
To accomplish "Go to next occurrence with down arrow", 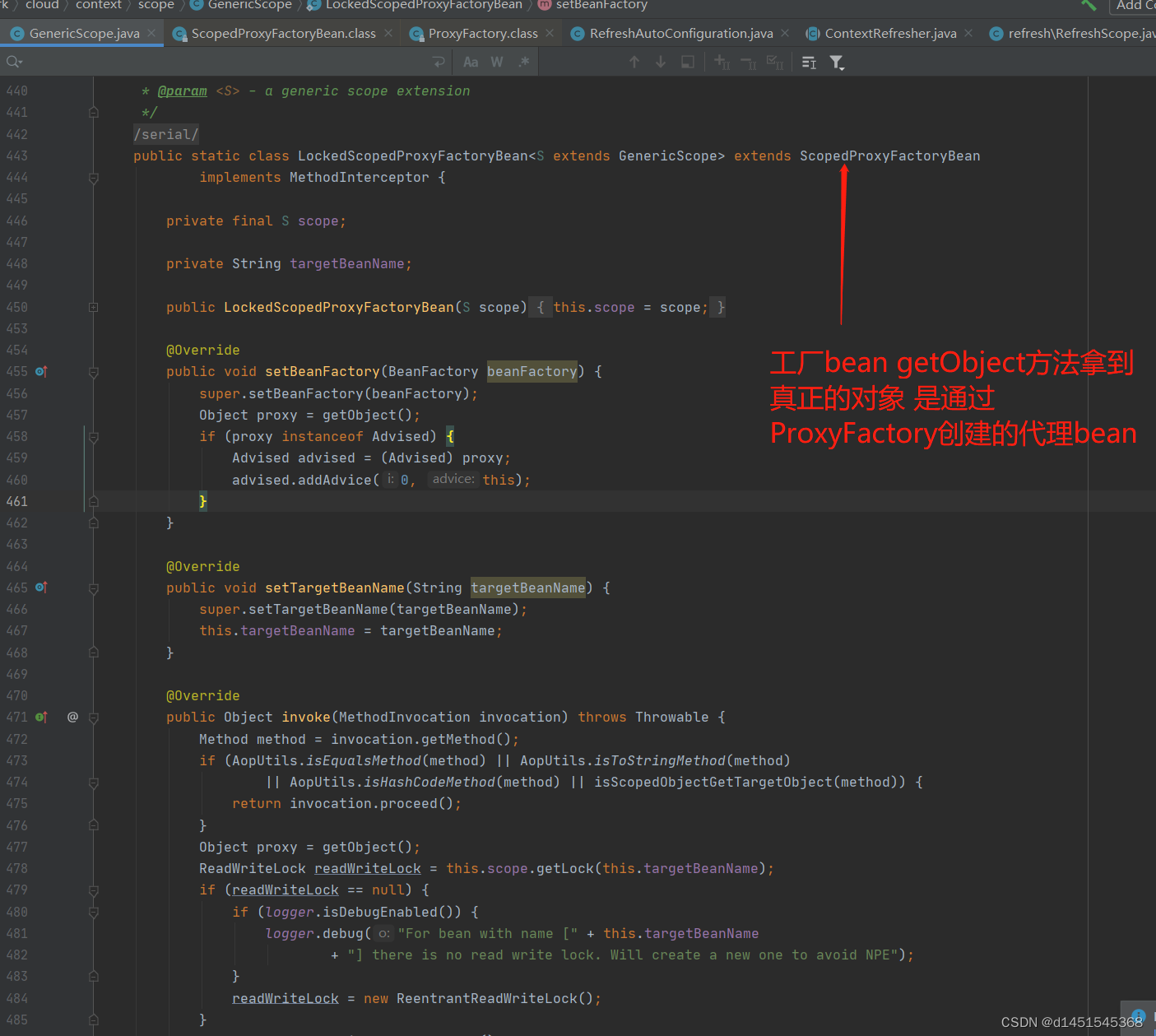I will [x=661, y=63].
